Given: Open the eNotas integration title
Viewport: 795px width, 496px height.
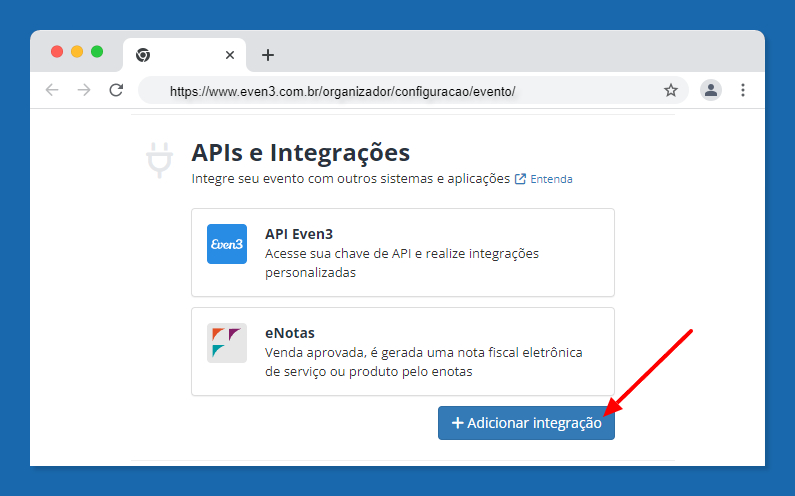Looking at the screenshot, I should click(290, 333).
